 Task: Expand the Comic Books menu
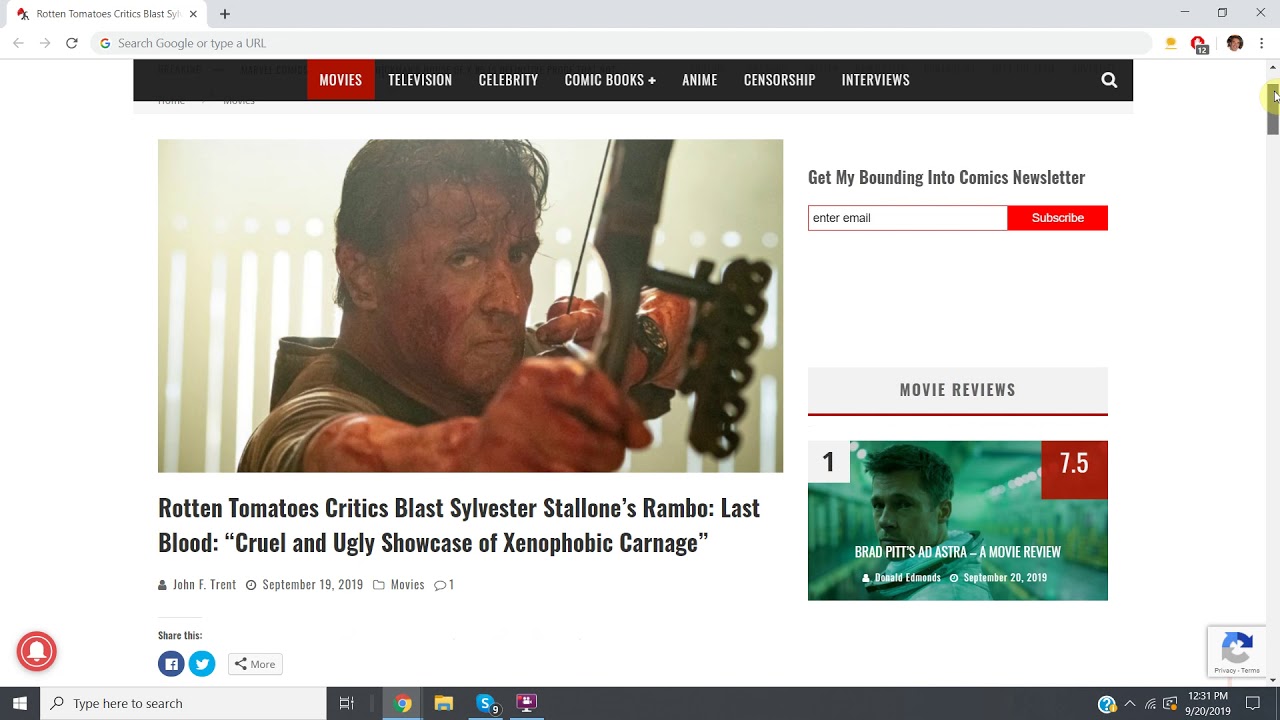click(610, 80)
